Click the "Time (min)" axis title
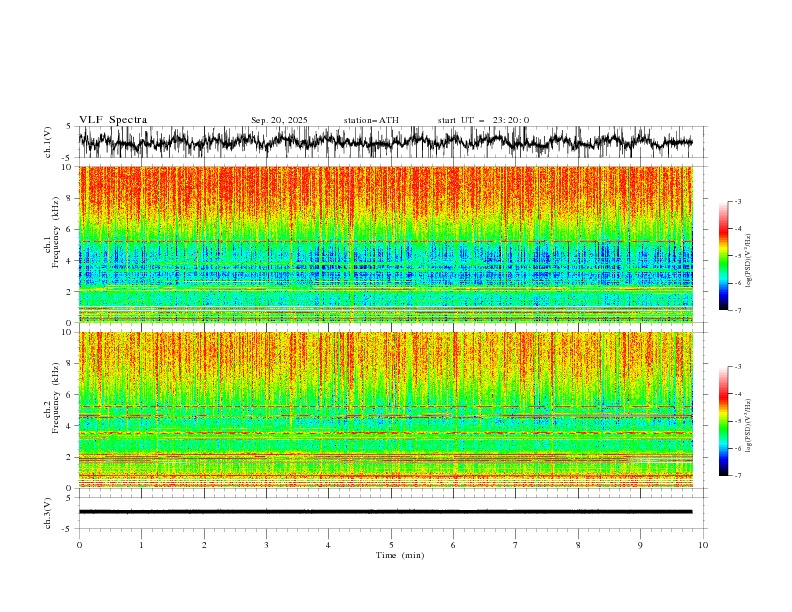 (x=400, y=555)
